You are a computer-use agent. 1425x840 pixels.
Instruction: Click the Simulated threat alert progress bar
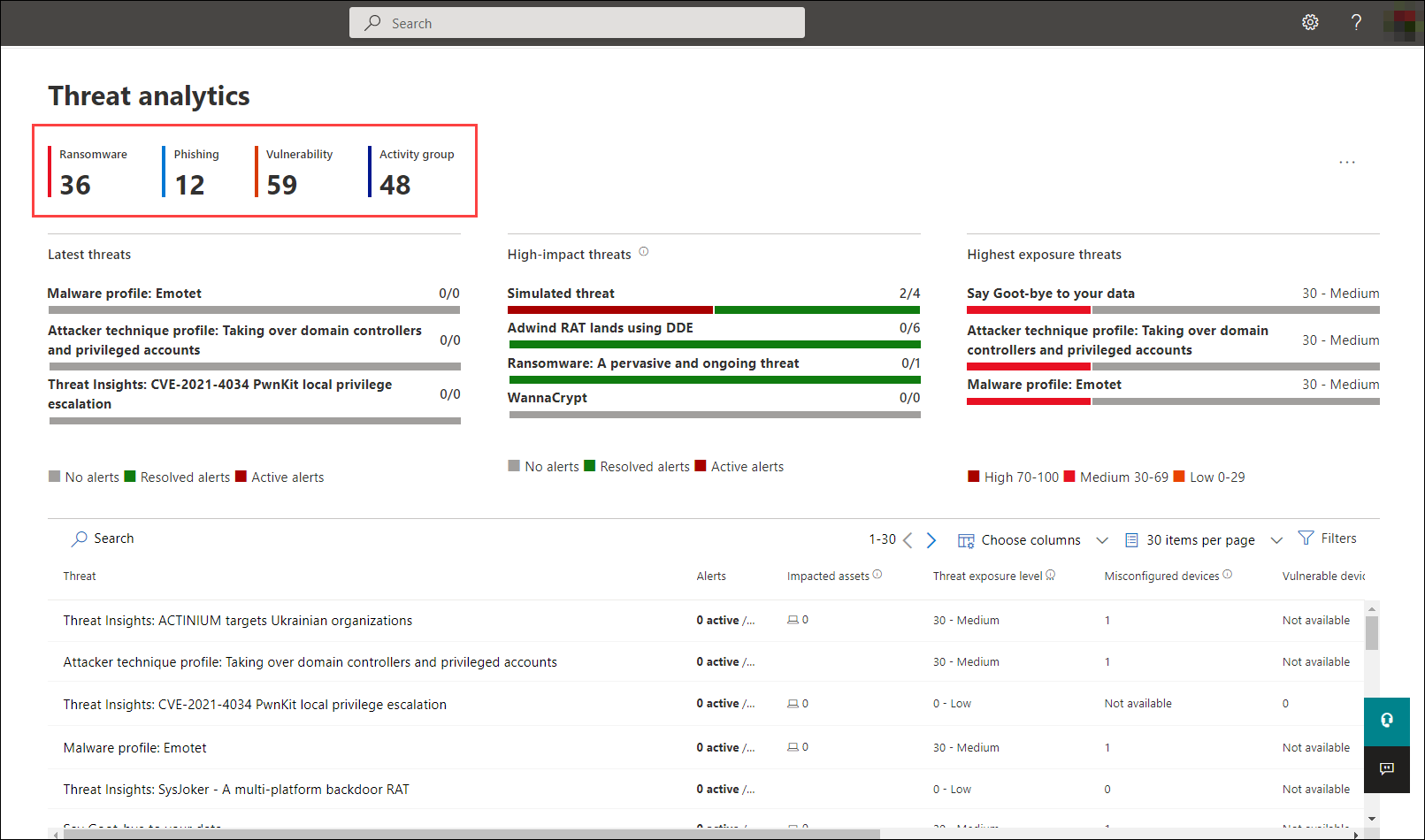tap(714, 310)
